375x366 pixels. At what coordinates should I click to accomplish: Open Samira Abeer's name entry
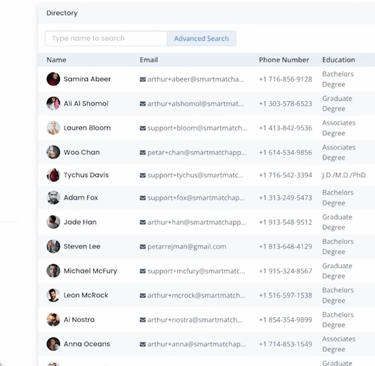(x=87, y=79)
